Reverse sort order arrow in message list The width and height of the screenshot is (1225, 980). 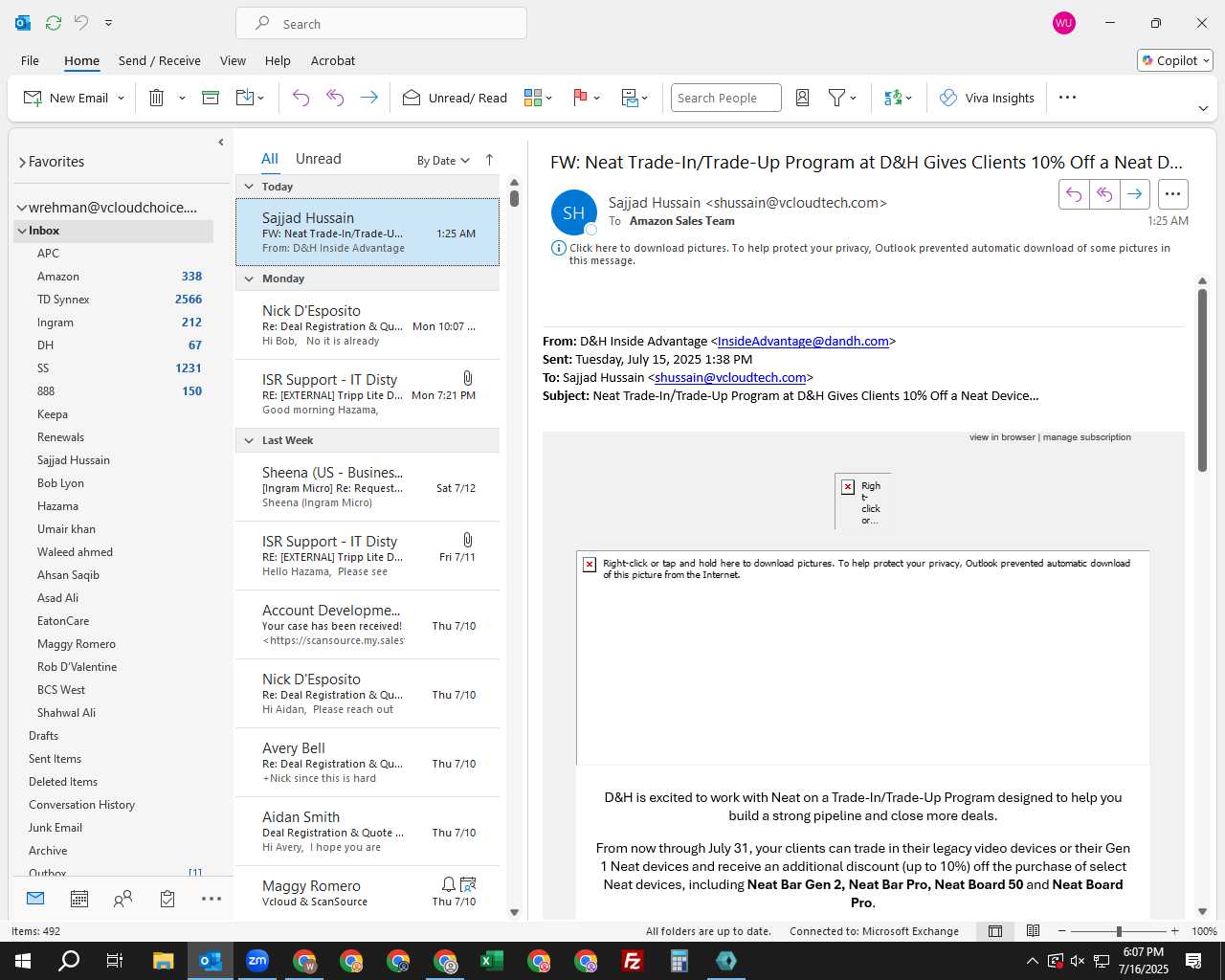[489, 160]
